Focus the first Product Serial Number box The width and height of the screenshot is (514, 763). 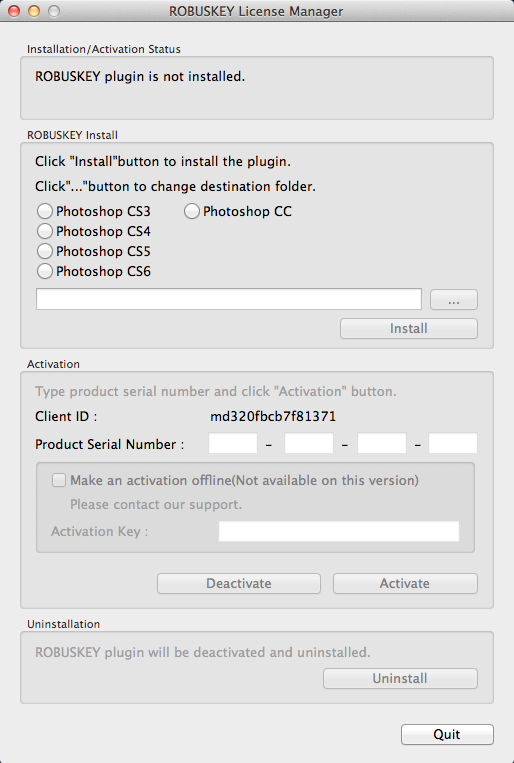tap(233, 443)
